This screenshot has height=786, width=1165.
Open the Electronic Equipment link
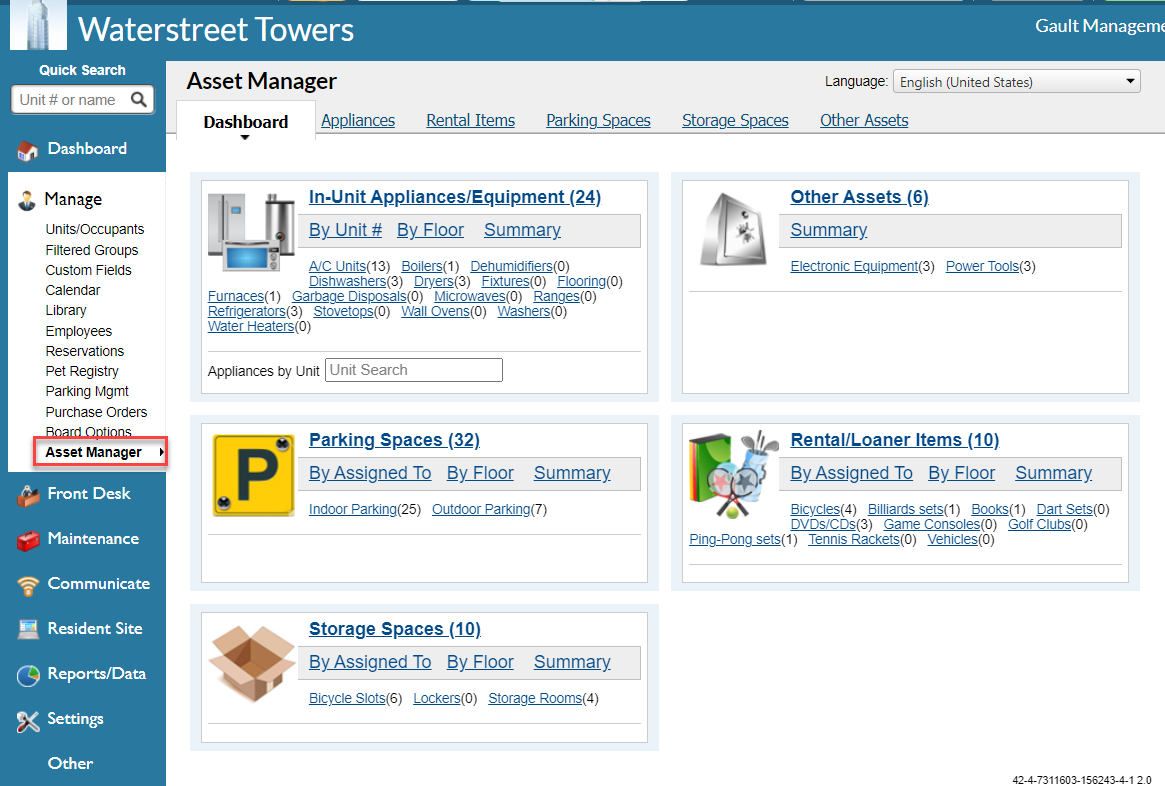[854, 266]
